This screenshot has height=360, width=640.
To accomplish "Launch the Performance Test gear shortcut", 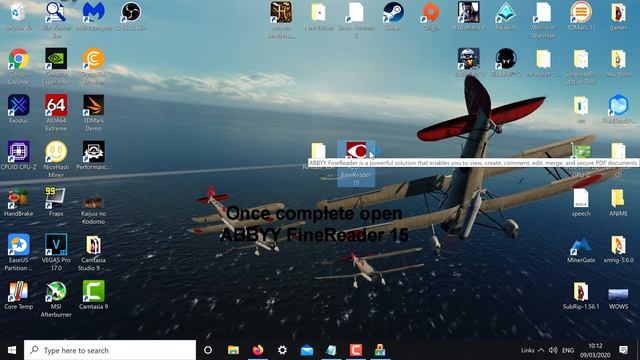I will 93,156.
